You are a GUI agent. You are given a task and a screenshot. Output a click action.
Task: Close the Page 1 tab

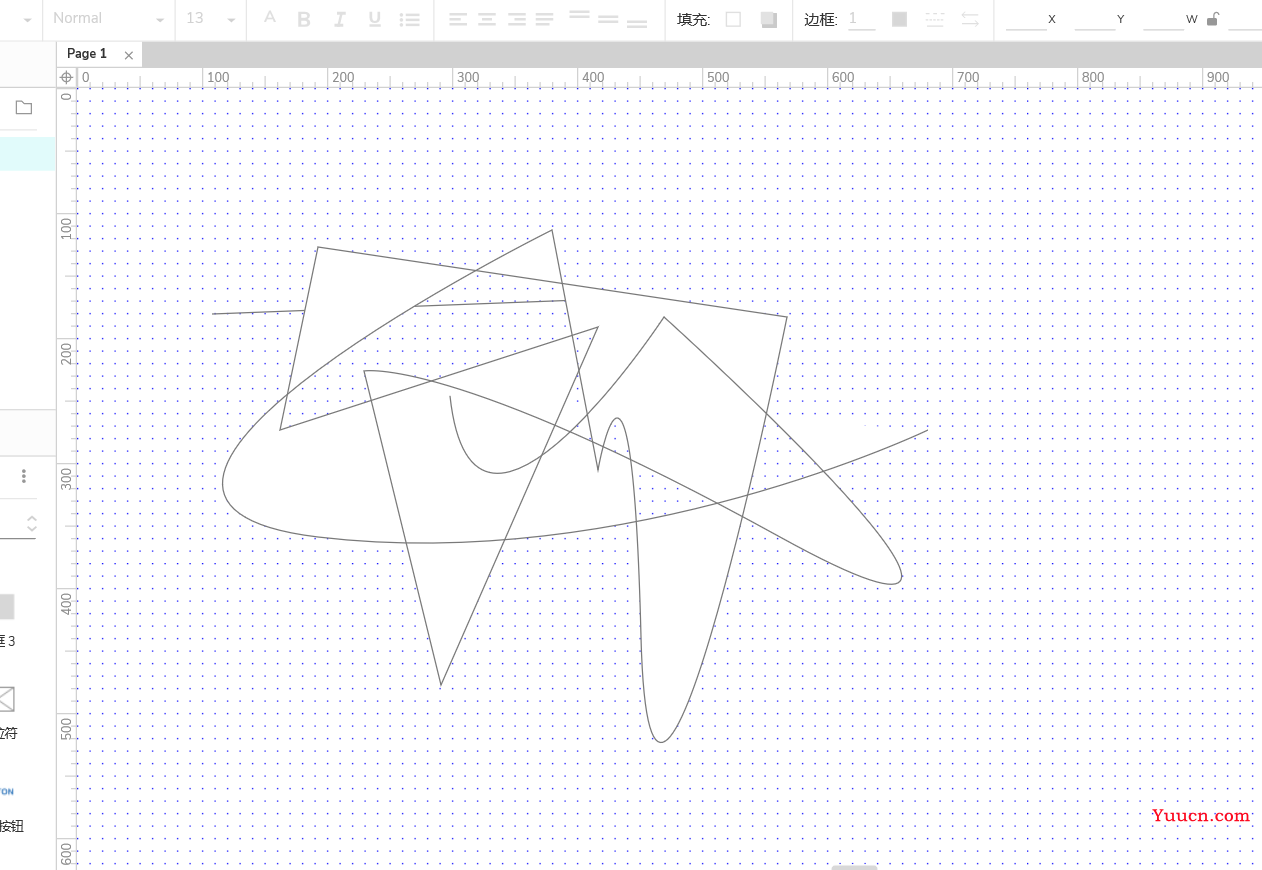pos(129,55)
